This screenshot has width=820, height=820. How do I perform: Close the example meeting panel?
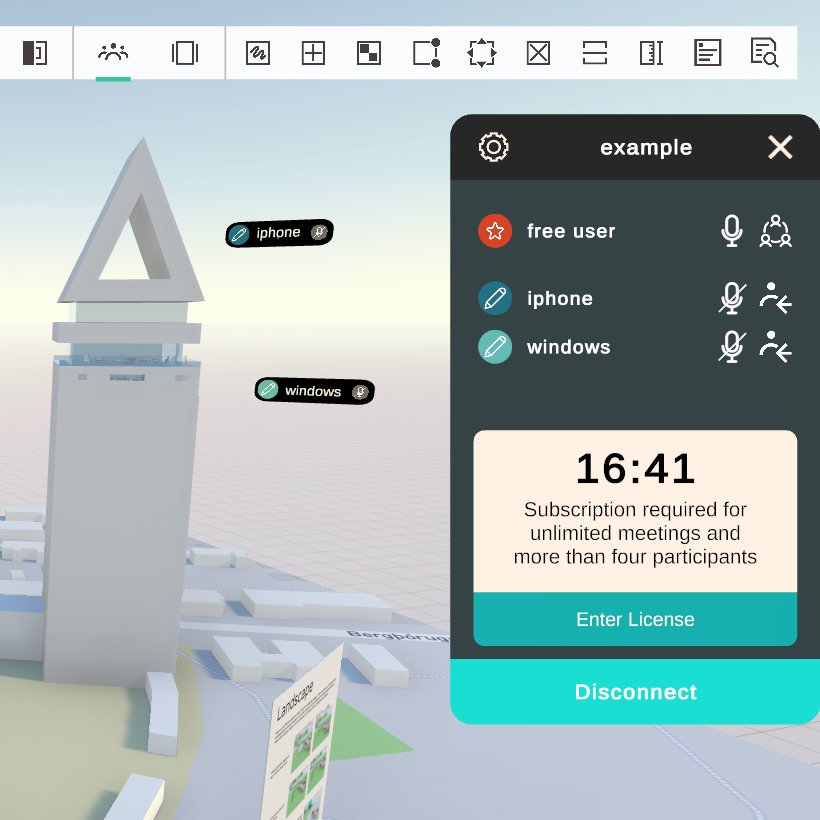(780, 147)
